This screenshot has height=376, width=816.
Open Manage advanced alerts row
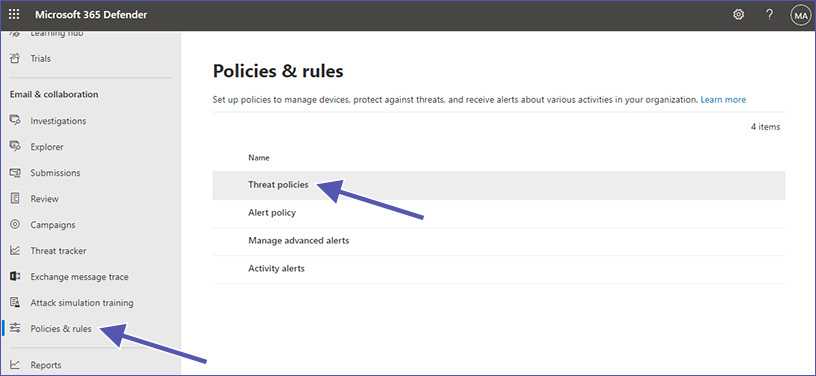click(x=499, y=241)
